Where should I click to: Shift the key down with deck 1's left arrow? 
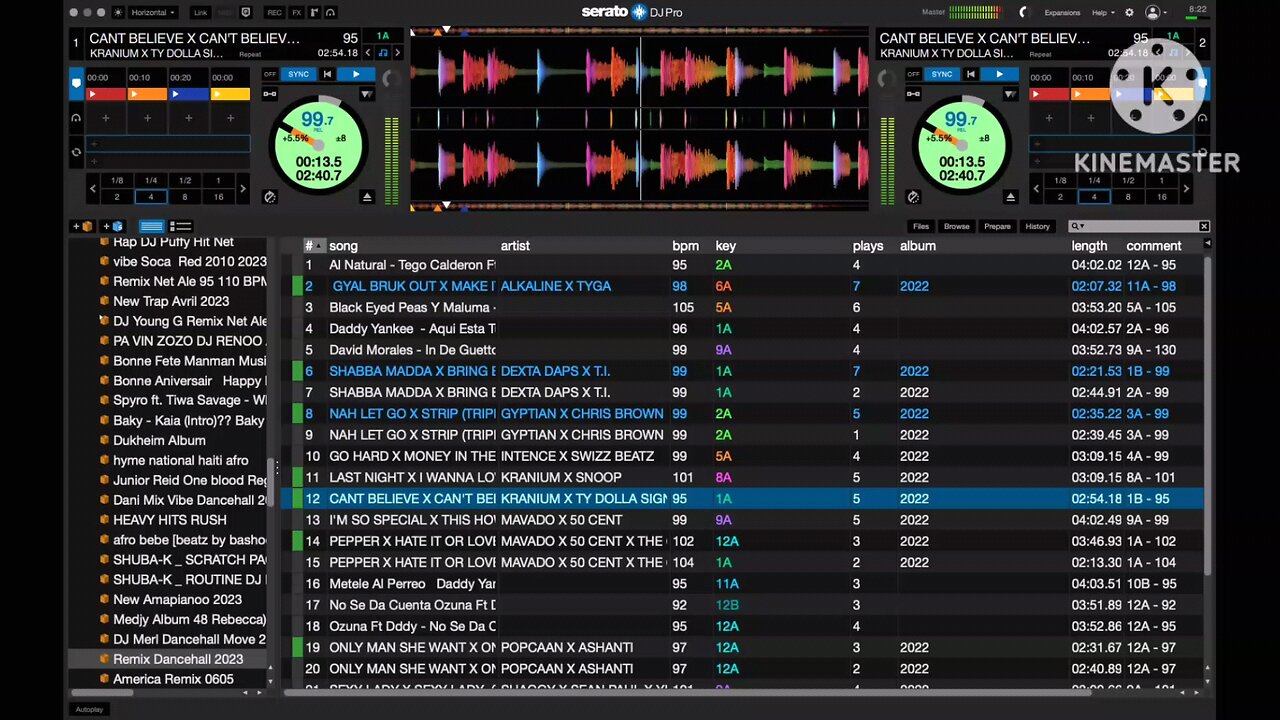coord(369,53)
